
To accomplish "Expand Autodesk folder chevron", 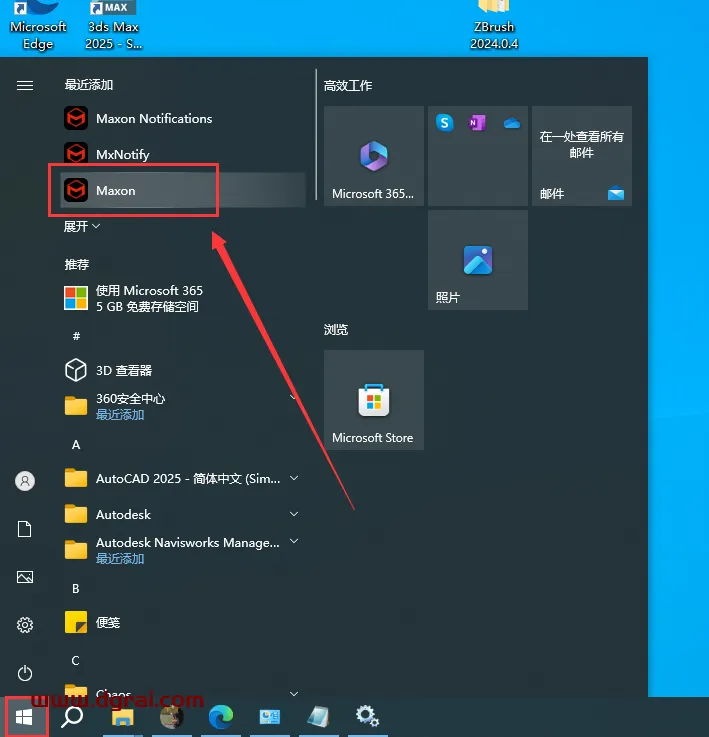I will click(294, 514).
